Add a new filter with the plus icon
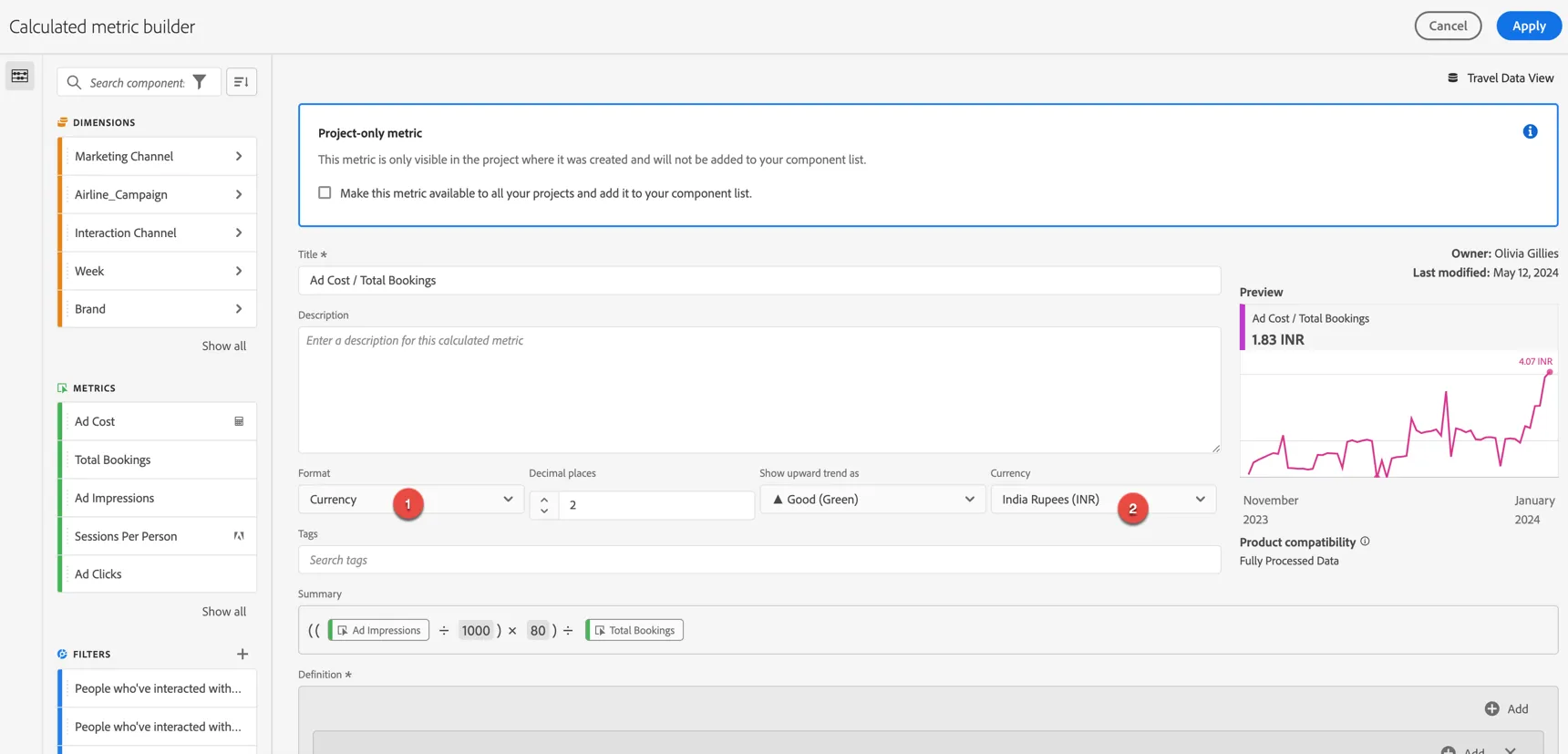 (x=242, y=654)
